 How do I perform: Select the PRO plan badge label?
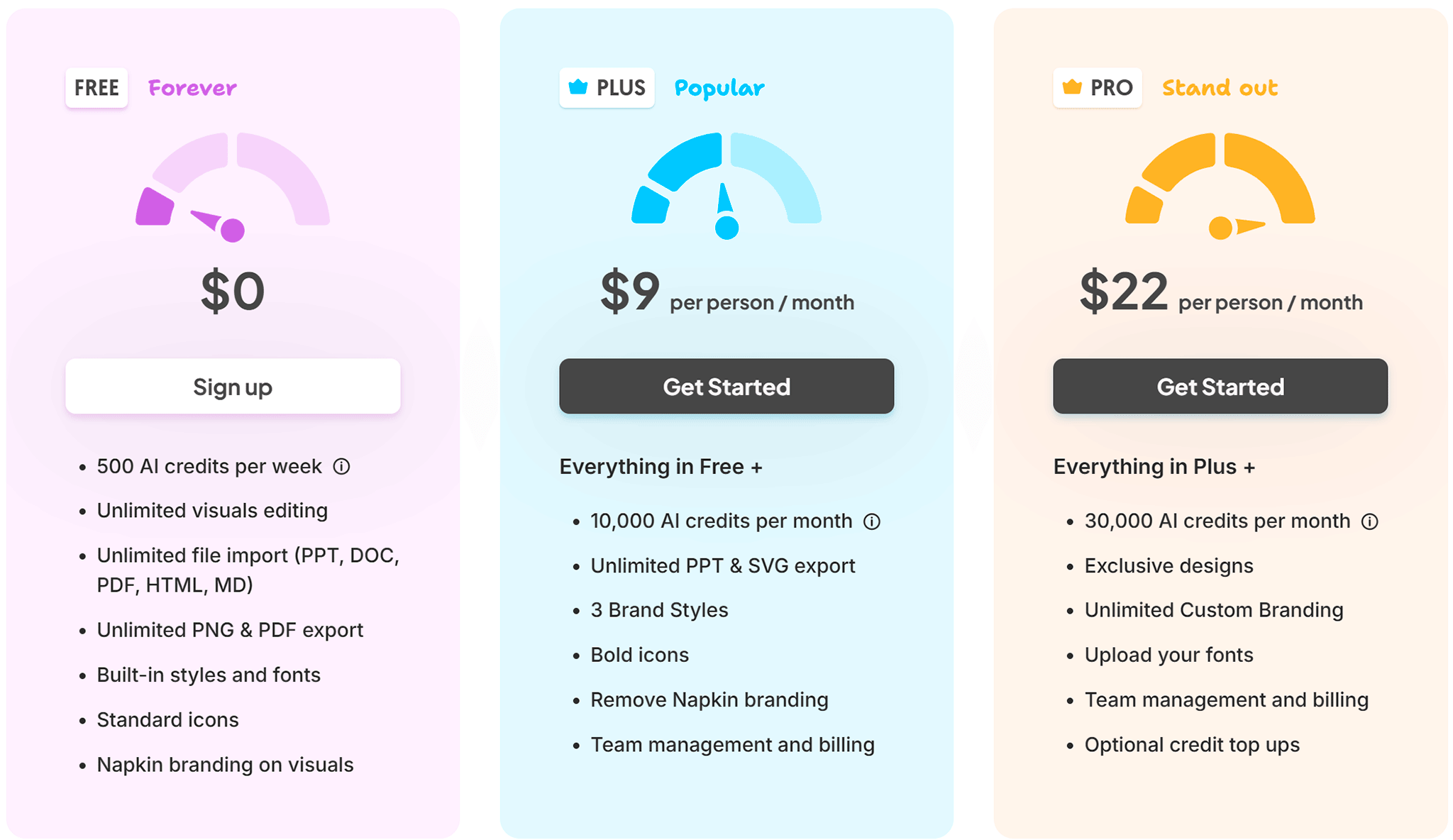tap(1098, 87)
